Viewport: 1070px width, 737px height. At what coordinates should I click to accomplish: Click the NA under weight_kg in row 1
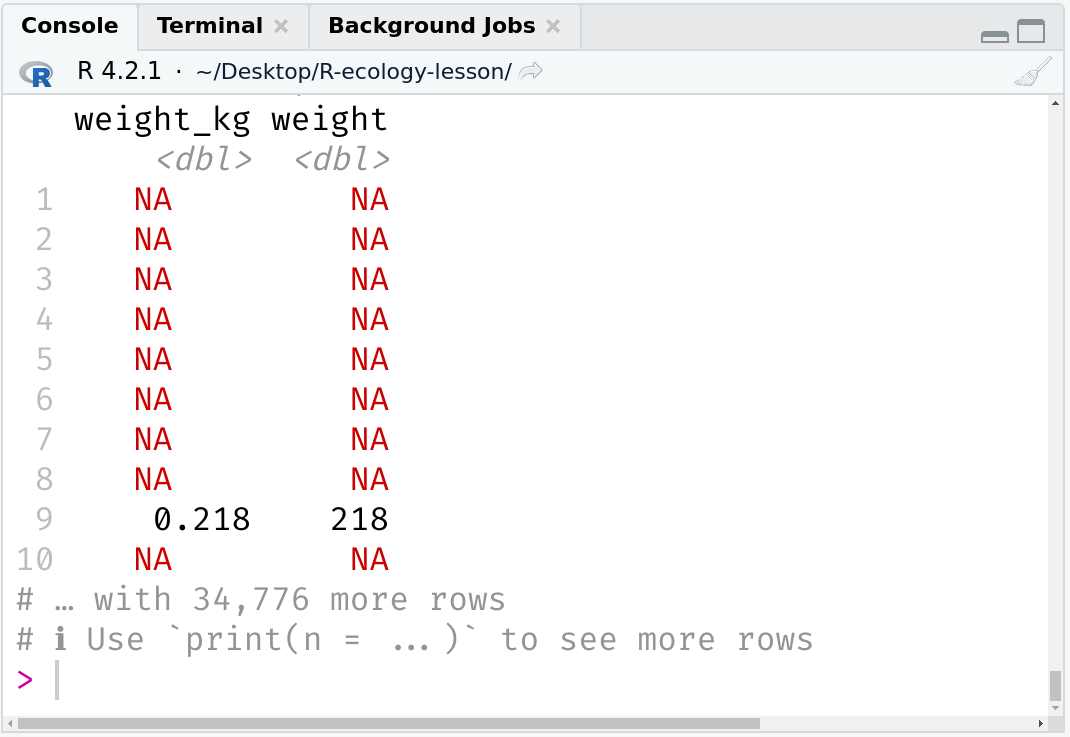pos(153,200)
